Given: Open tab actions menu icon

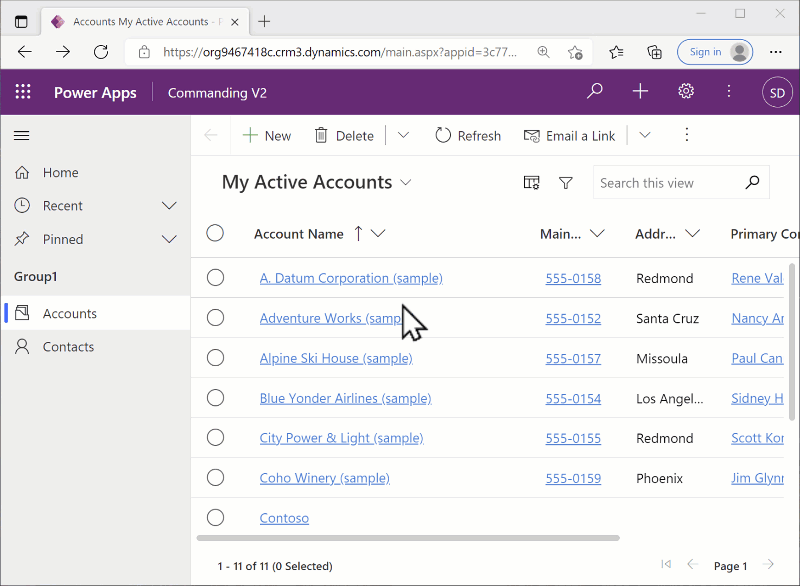Looking at the screenshot, I should (21, 21).
